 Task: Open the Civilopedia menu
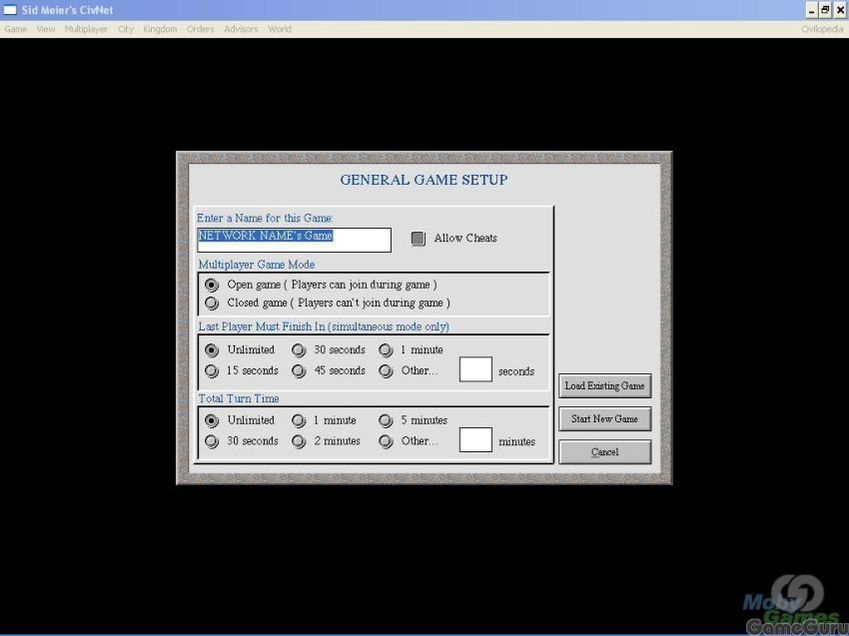[822, 29]
